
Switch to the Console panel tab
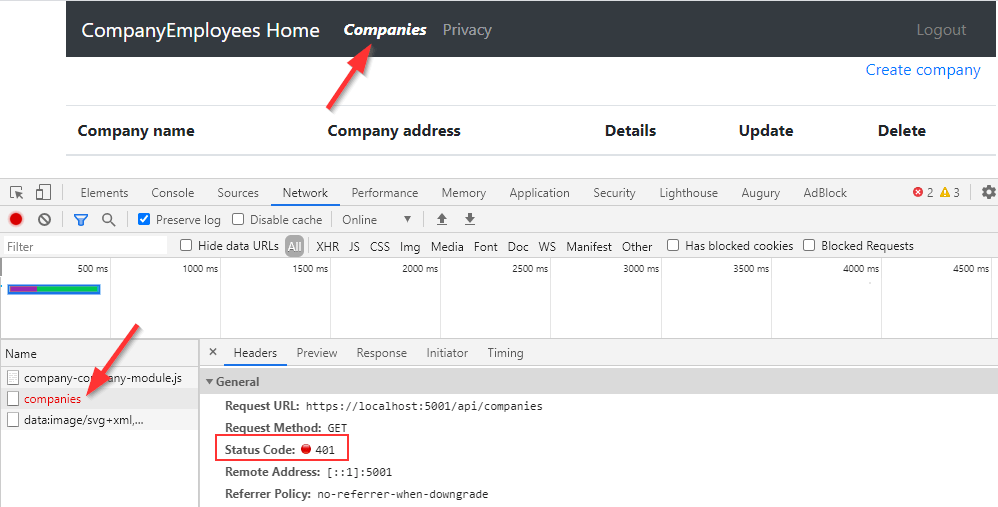click(x=172, y=193)
